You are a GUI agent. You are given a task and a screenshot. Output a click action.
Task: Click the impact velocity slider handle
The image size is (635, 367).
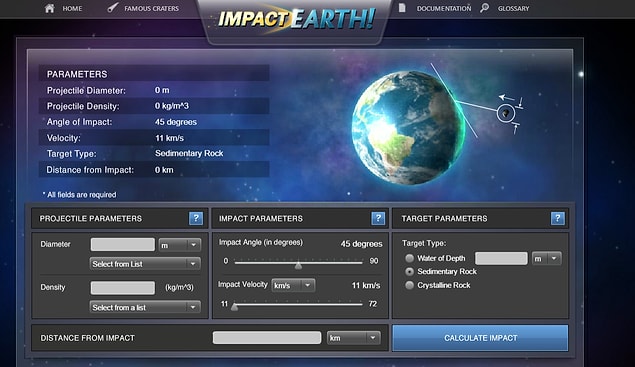[x=234, y=307]
